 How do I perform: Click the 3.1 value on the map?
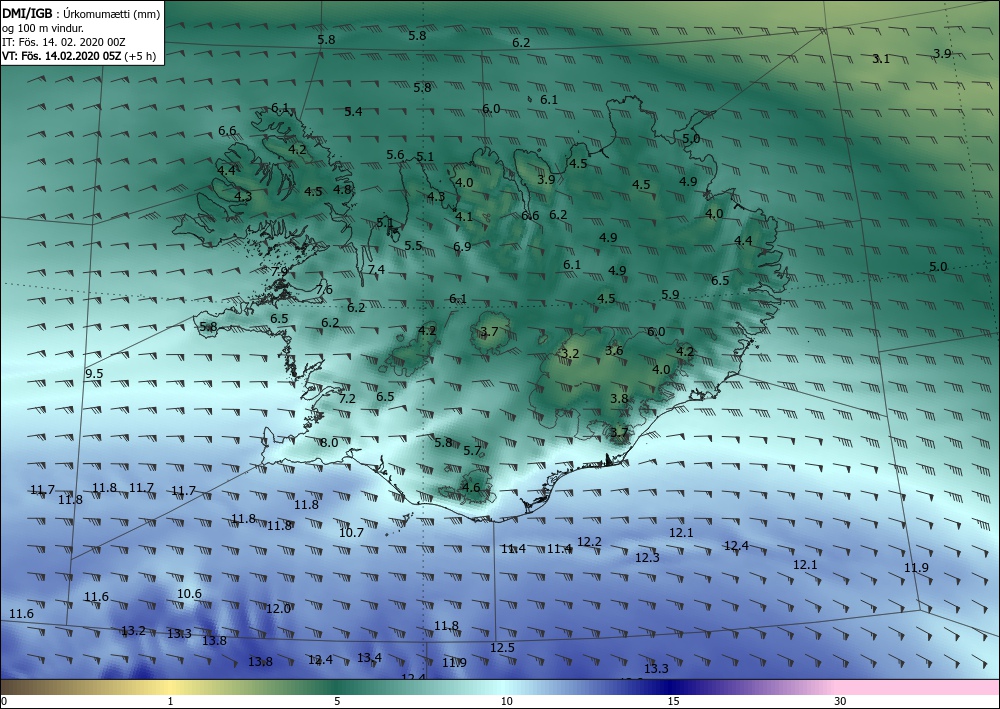point(881,59)
